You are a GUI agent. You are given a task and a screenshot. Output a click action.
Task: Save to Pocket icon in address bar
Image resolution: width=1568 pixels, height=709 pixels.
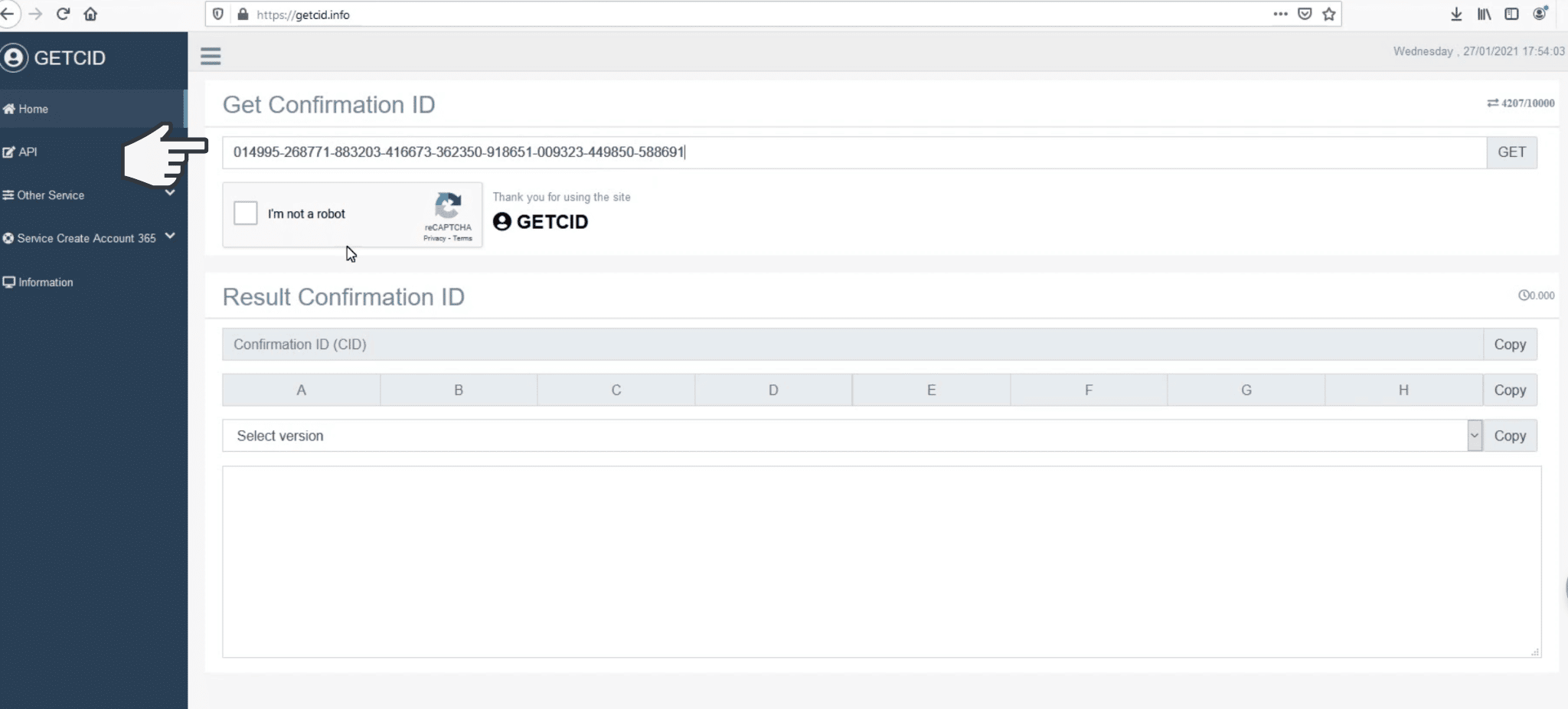pyautogui.click(x=1305, y=14)
